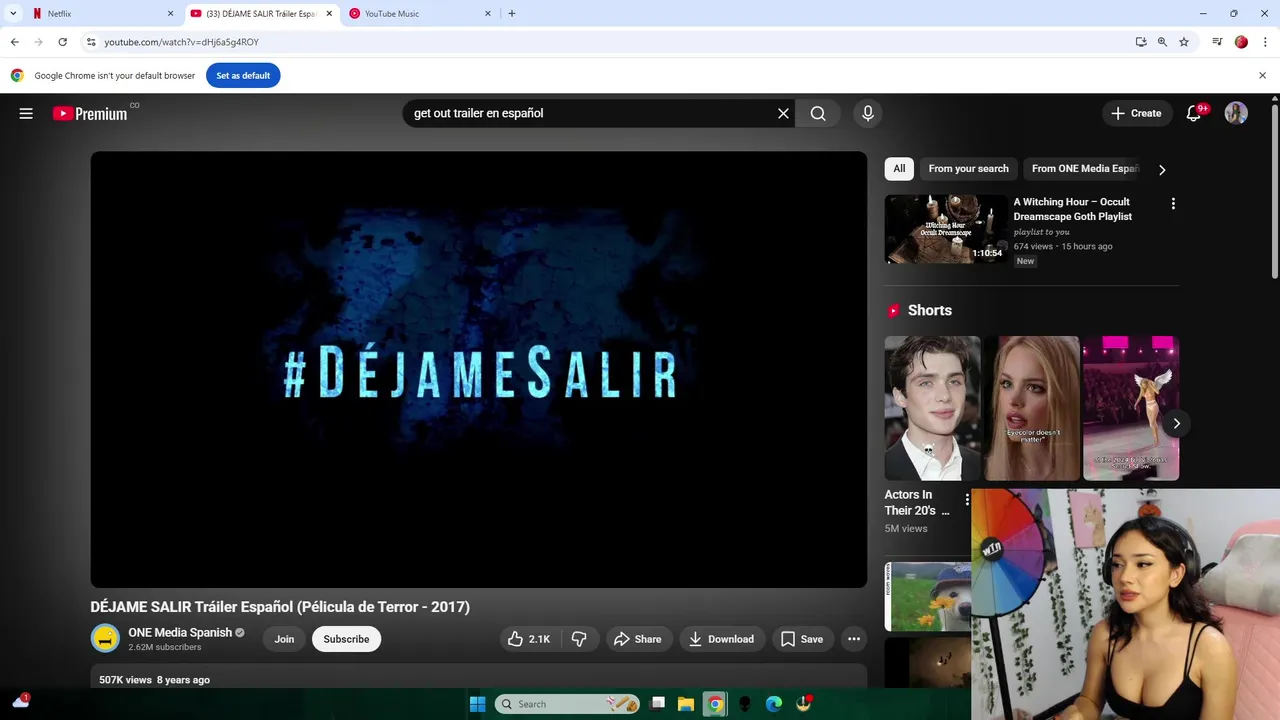This screenshot has height=720, width=1280.
Task: Dismiss the default browser infobar
Action: point(1262,76)
